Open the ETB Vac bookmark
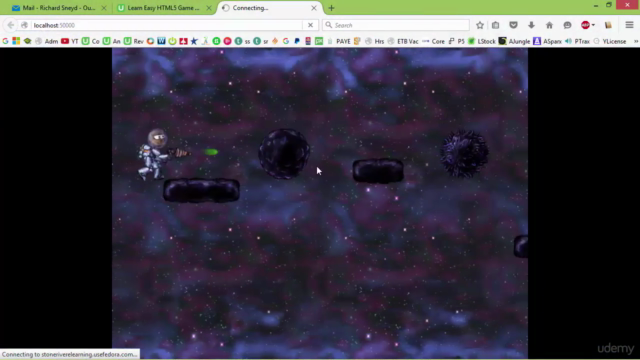 click(x=403, y=41)
